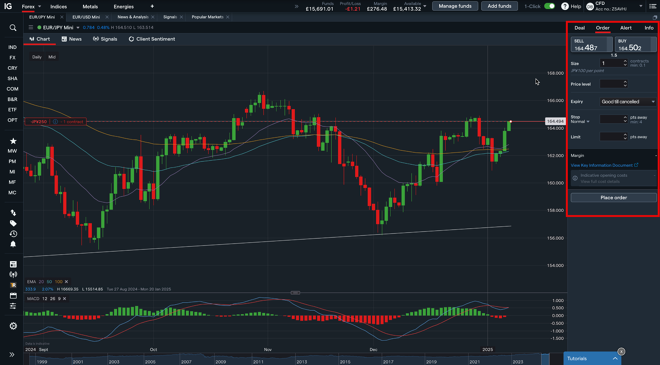Switch to the News chart sub-tab
Viewport: 660px width, 365px height.
tap(72, 39)
